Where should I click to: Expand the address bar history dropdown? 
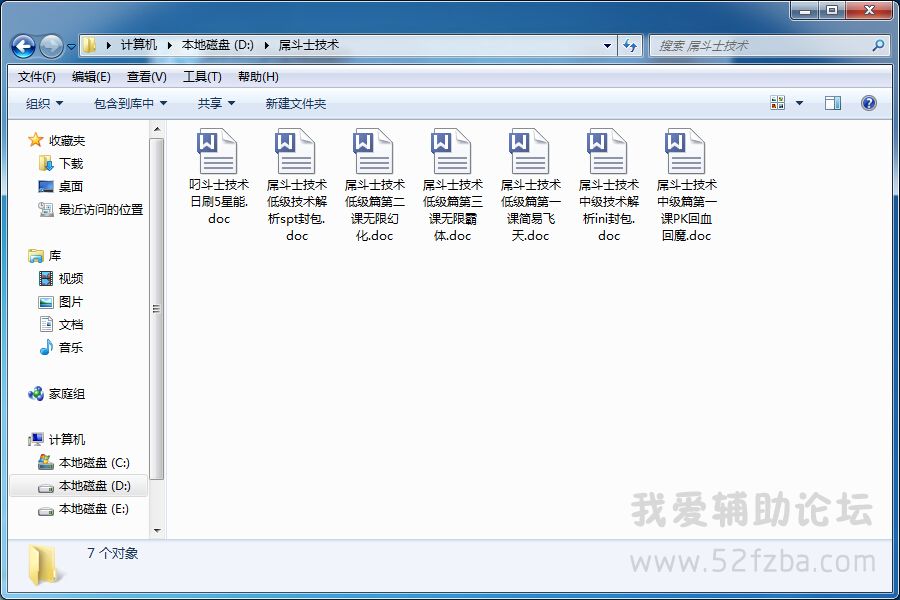tap(607, 46)
